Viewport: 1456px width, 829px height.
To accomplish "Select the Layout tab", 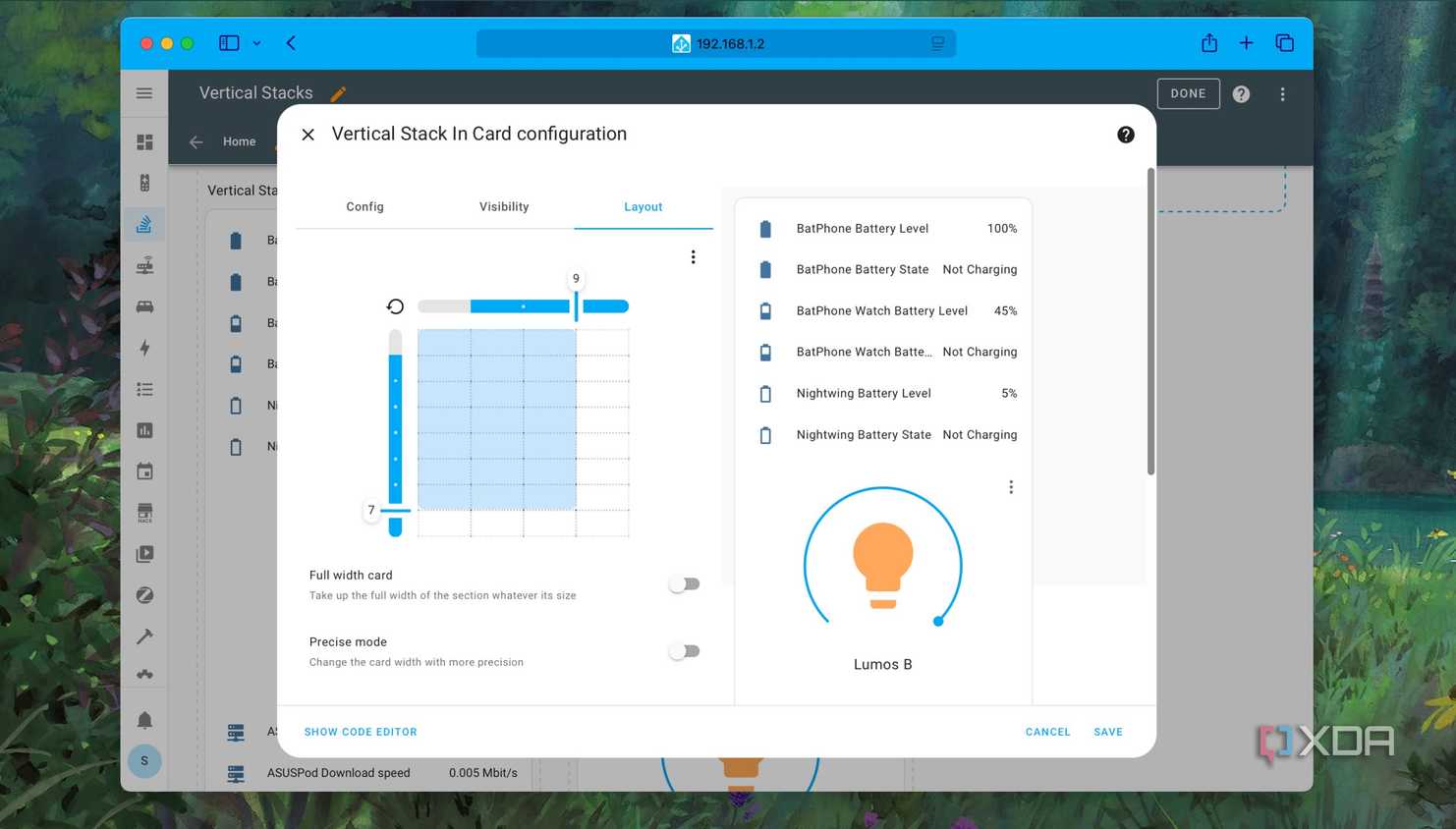I will 644,206.
